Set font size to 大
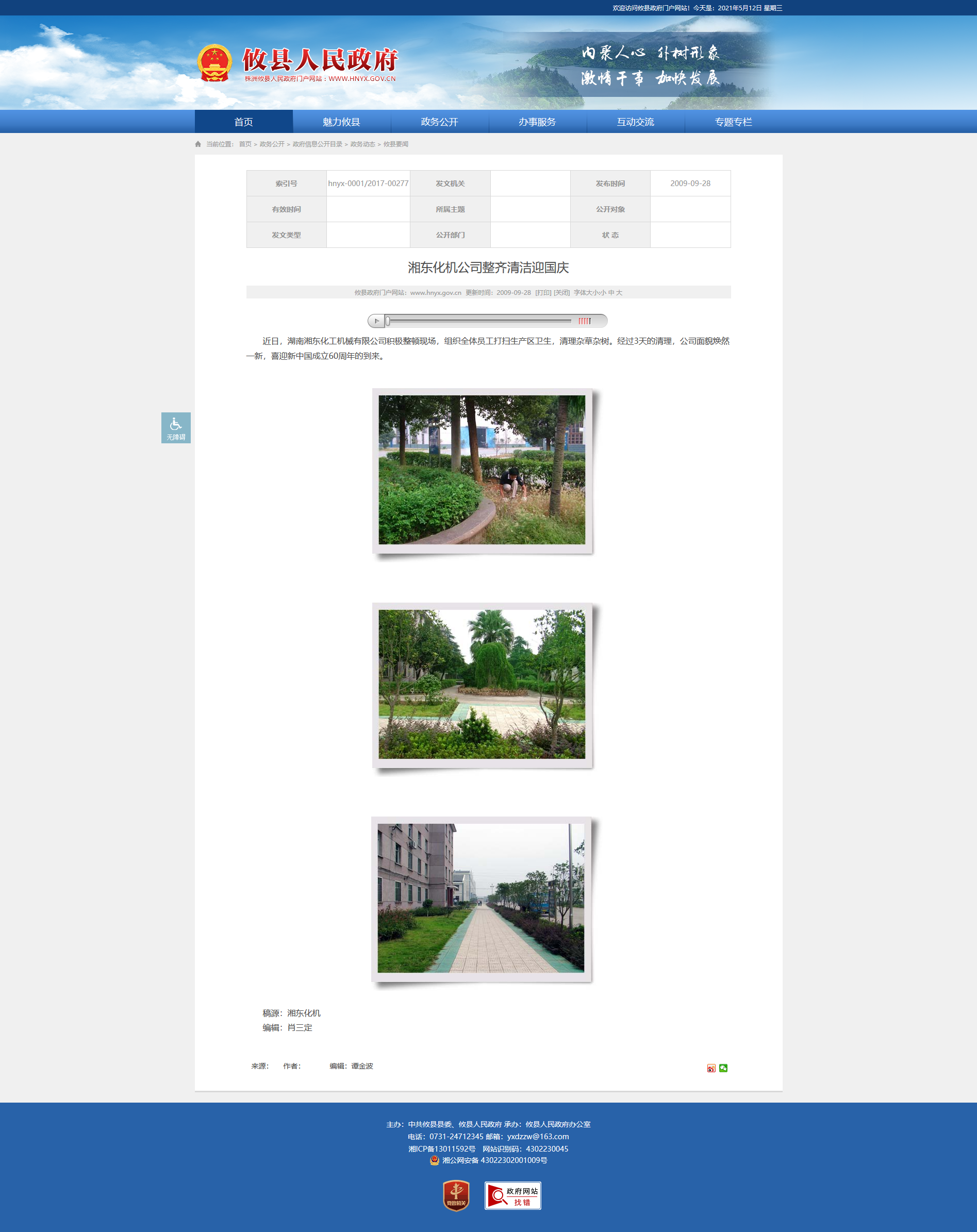This screenshot has height=1232, width=977. coord(619,293)
